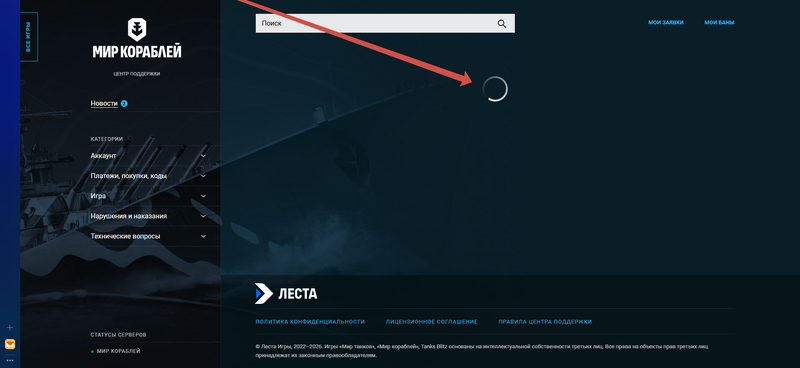Image resolution: width=800 pixels, height=368 pixels.
Task: Click the search magnifier icon
Action: [502, 23]
